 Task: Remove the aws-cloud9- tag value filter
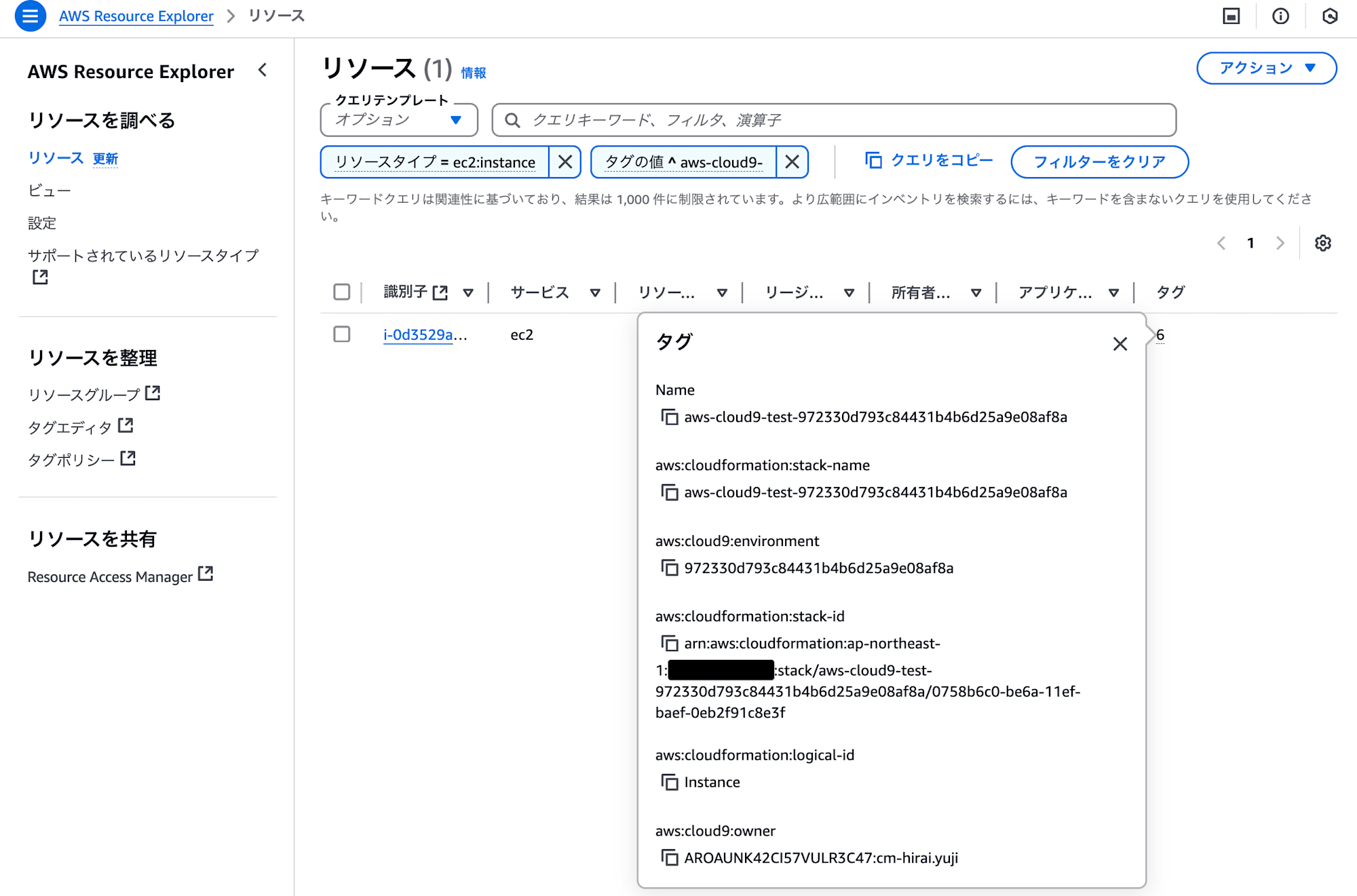tap(792, 162)
